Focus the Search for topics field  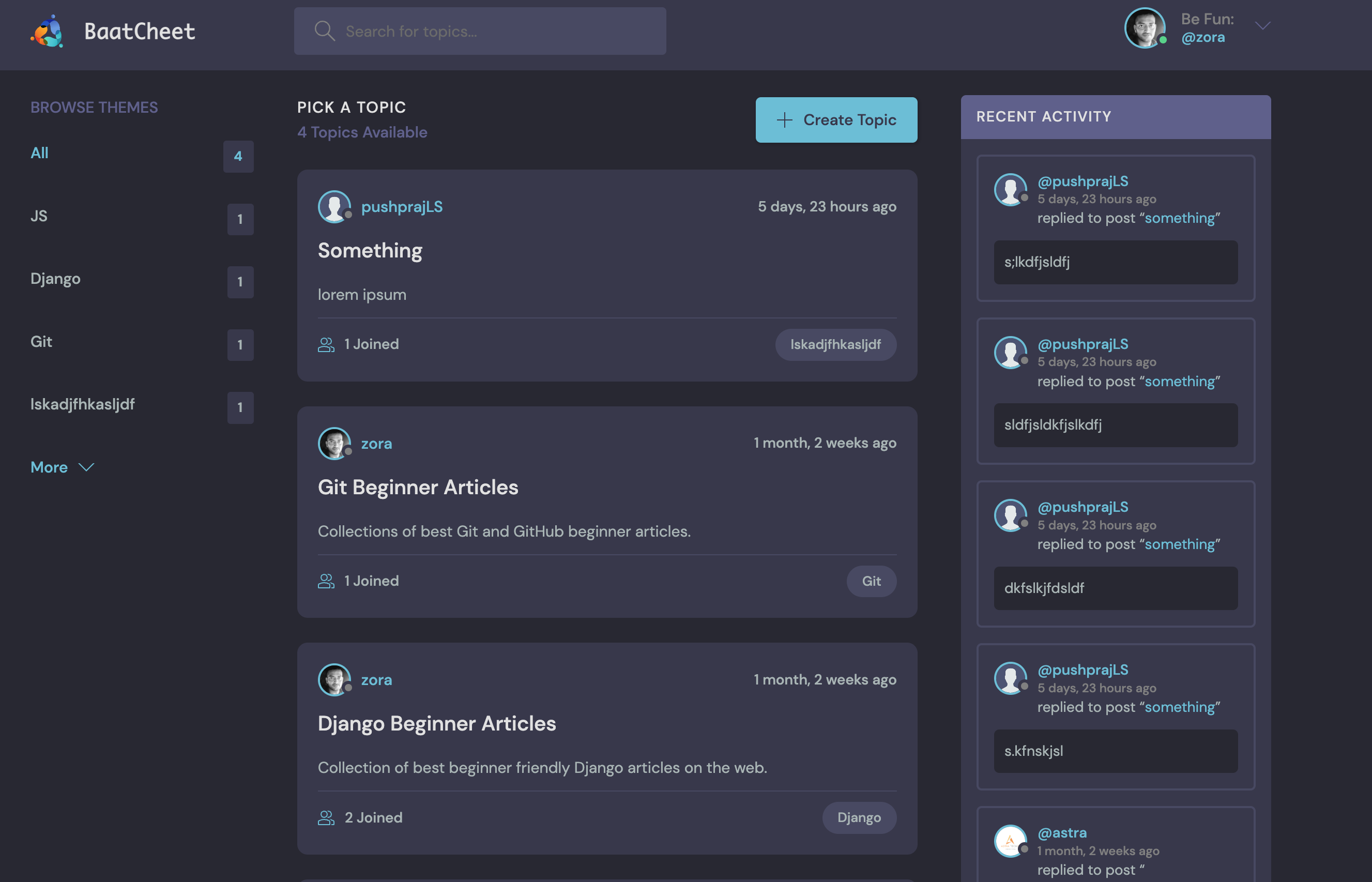tap(480, 31)
